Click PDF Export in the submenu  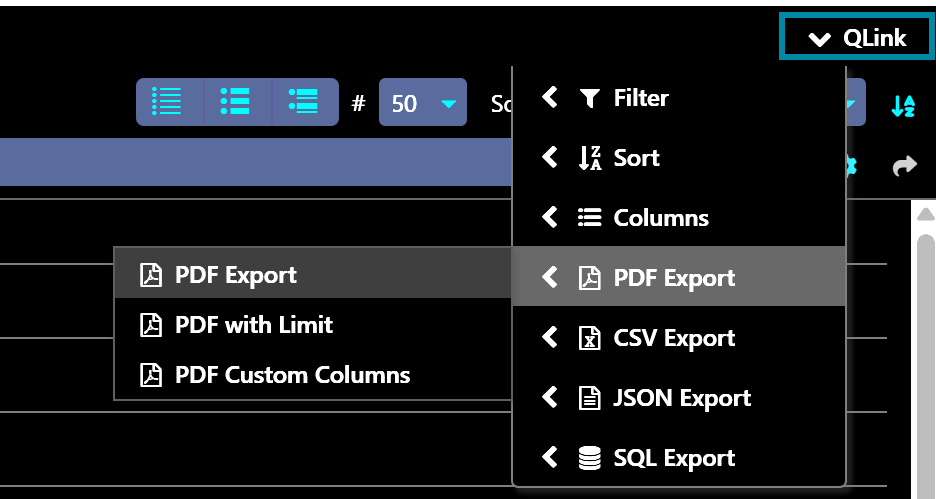tap(235, 275)
